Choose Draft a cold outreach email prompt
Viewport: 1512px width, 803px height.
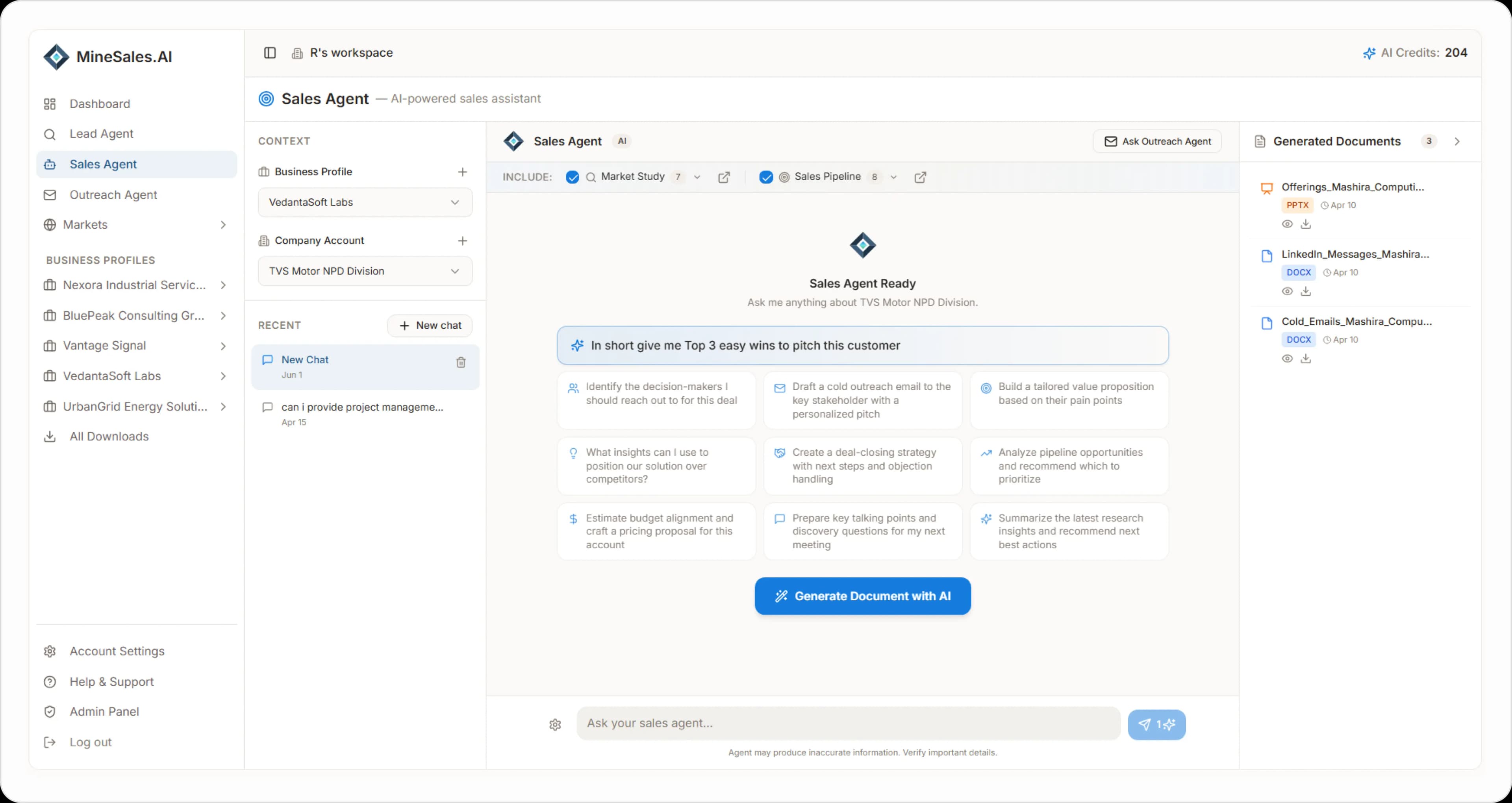862,400
